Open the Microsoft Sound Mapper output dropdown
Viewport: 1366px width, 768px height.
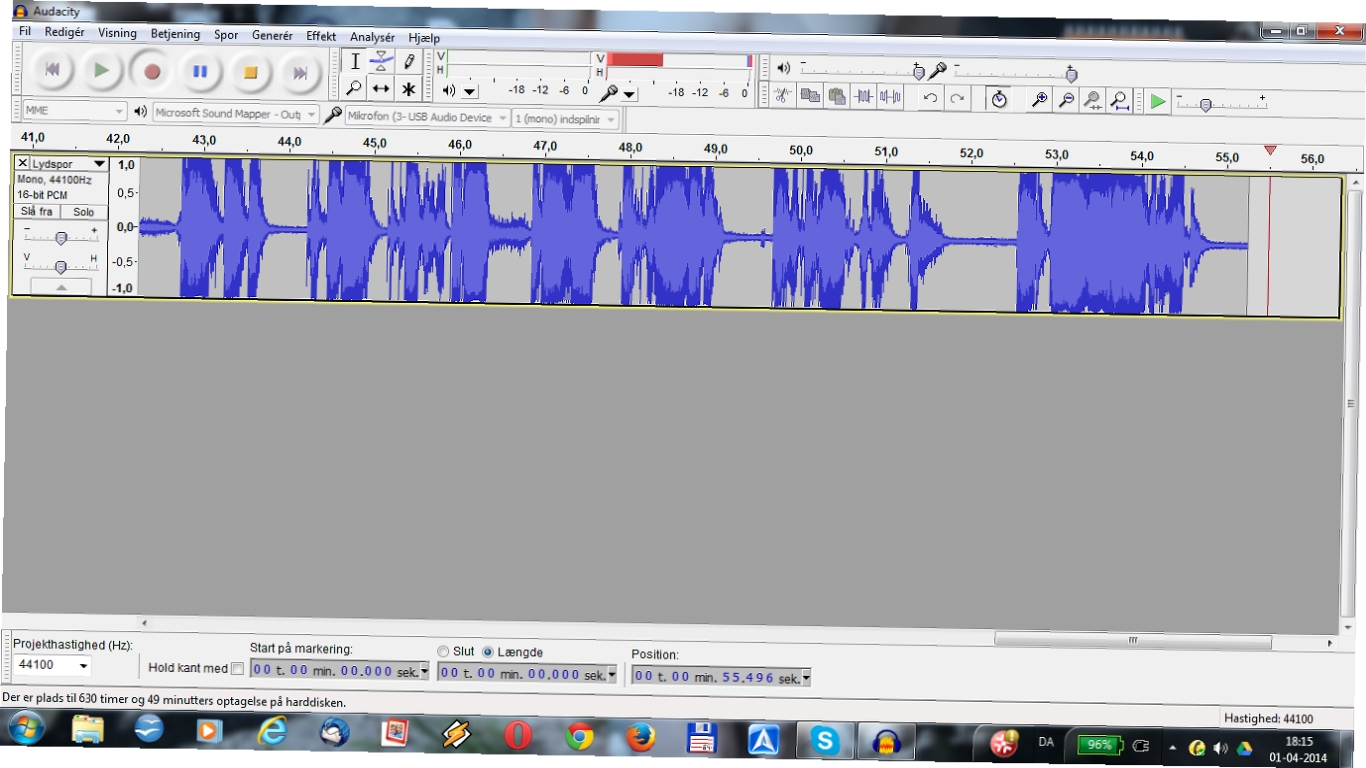(235, 114)
